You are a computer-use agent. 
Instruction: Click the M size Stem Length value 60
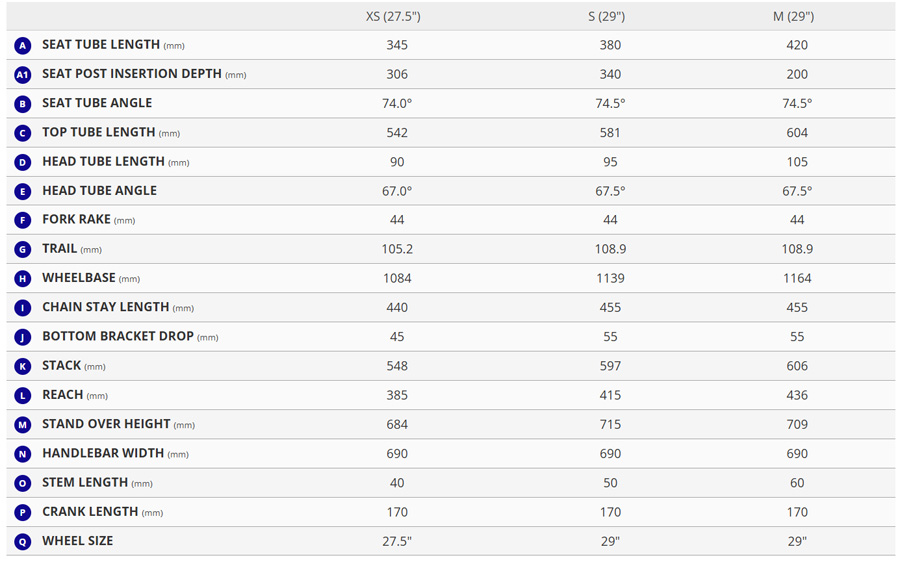pyautogui.click(x=797, y=483)
